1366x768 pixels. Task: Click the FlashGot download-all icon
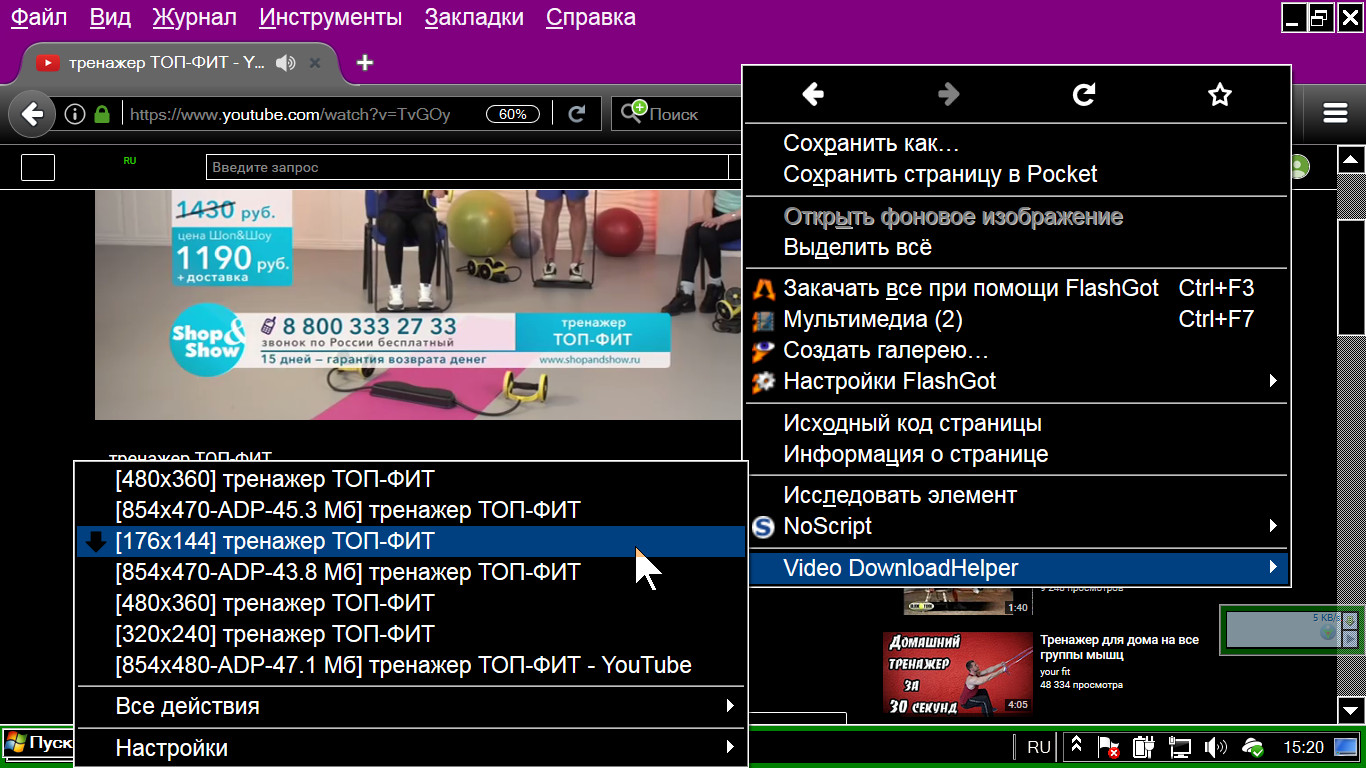[x=764, y=289]
